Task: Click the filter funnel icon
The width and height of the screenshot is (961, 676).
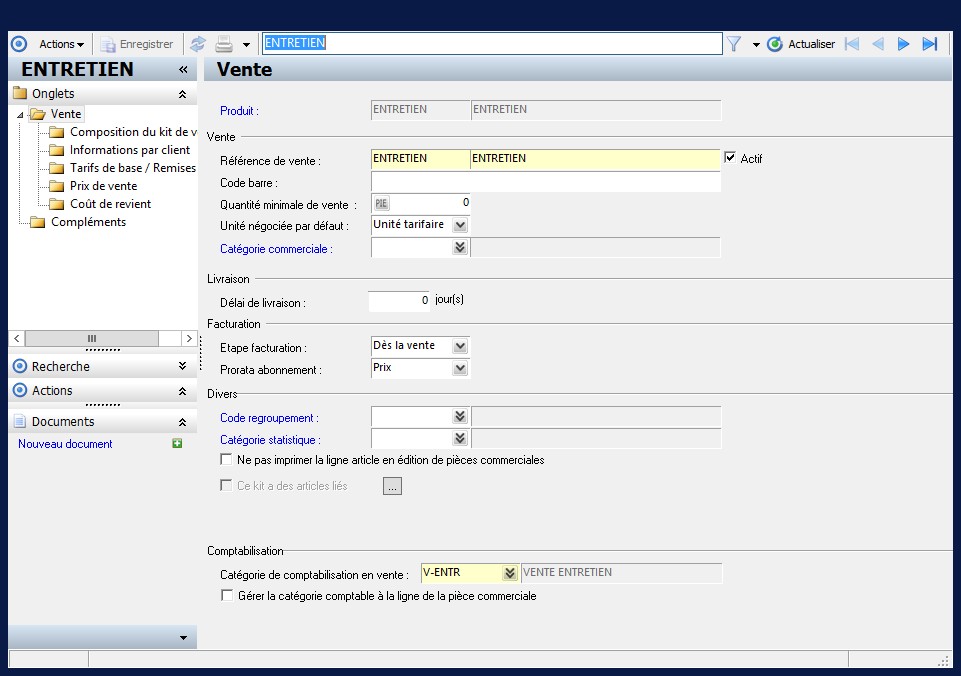Action: (734, 44)
